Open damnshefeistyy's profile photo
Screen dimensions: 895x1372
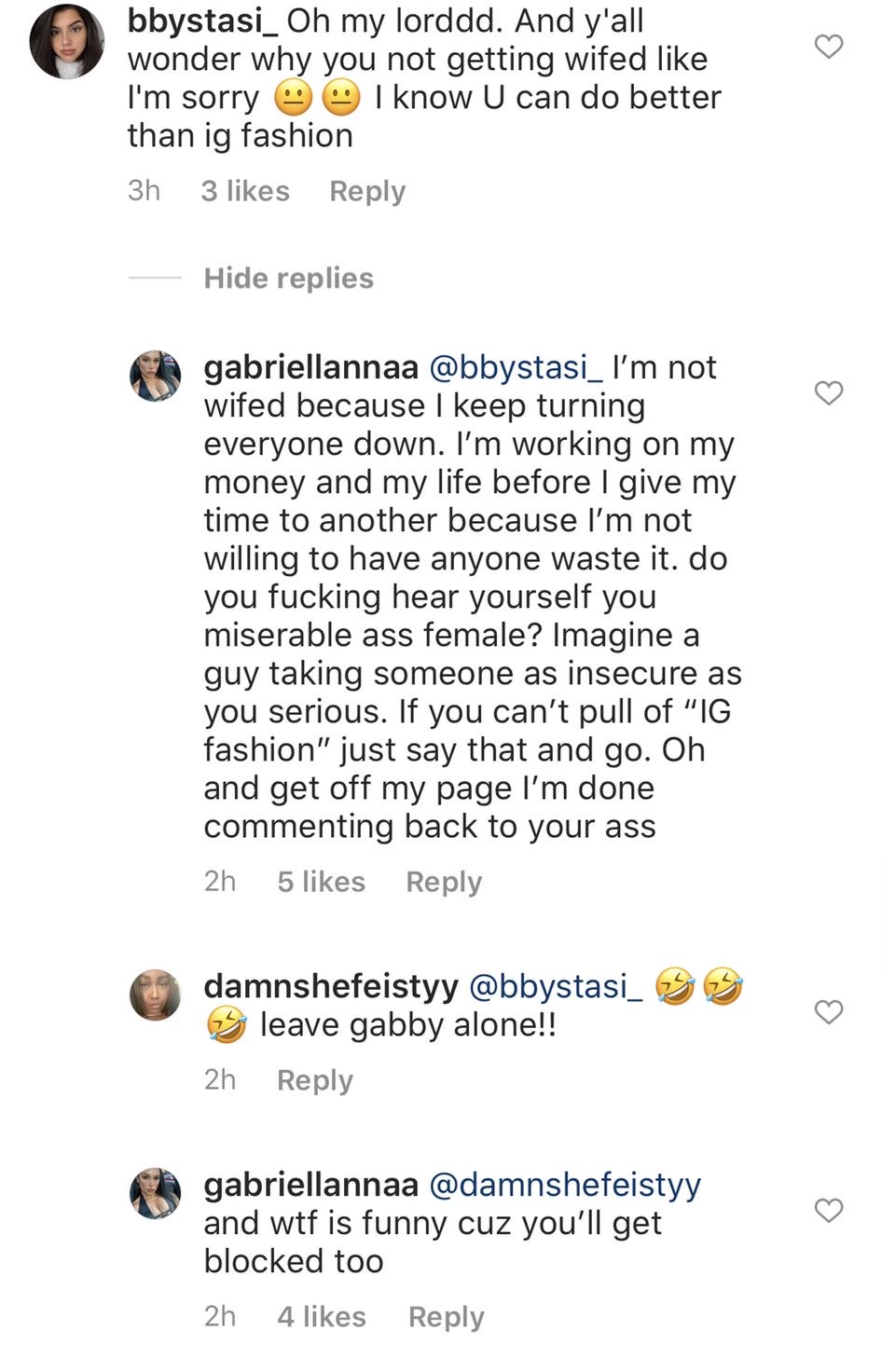(x=155, y=995)
